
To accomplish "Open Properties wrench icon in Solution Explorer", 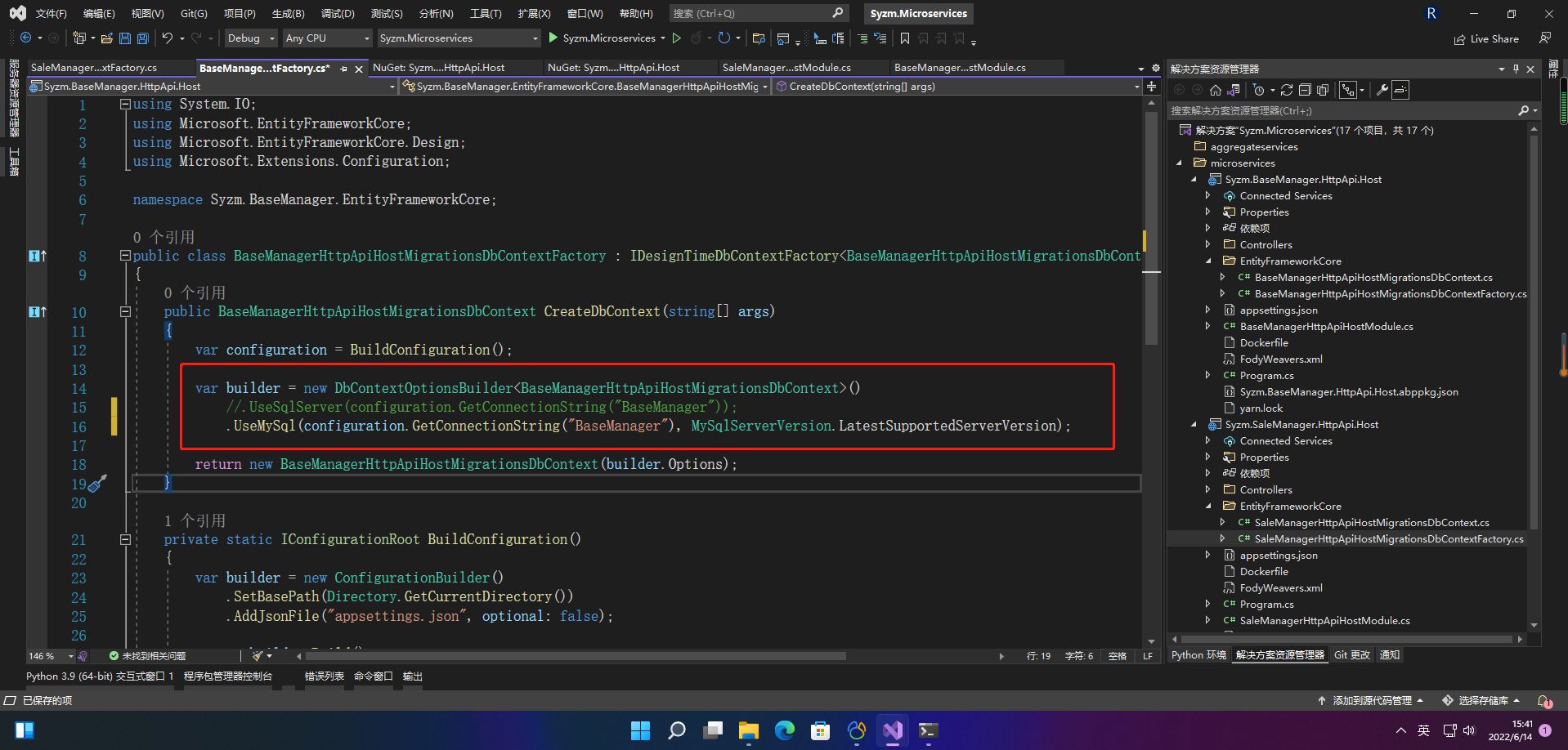I will tap(1382, 90).
